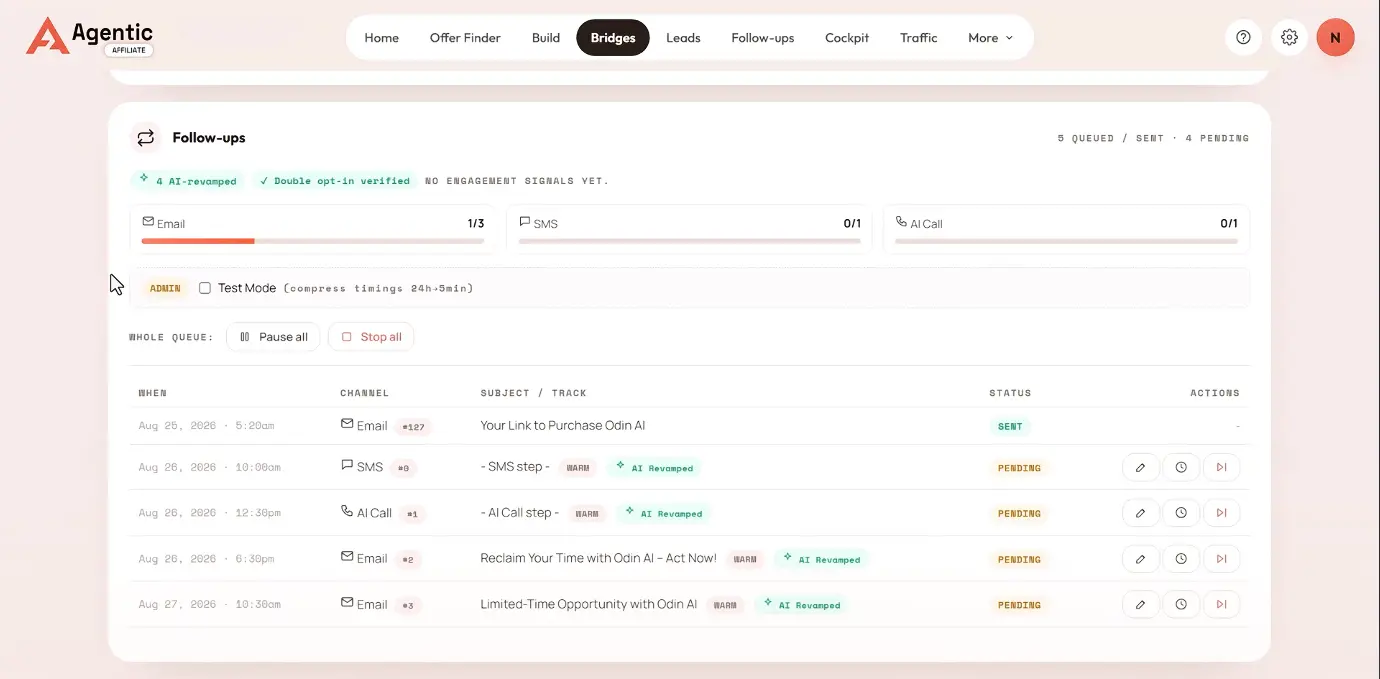Edit the Reclaim Your Time email
Viewport: 1380px width, 679px height.
click(x=1140, y=559)
